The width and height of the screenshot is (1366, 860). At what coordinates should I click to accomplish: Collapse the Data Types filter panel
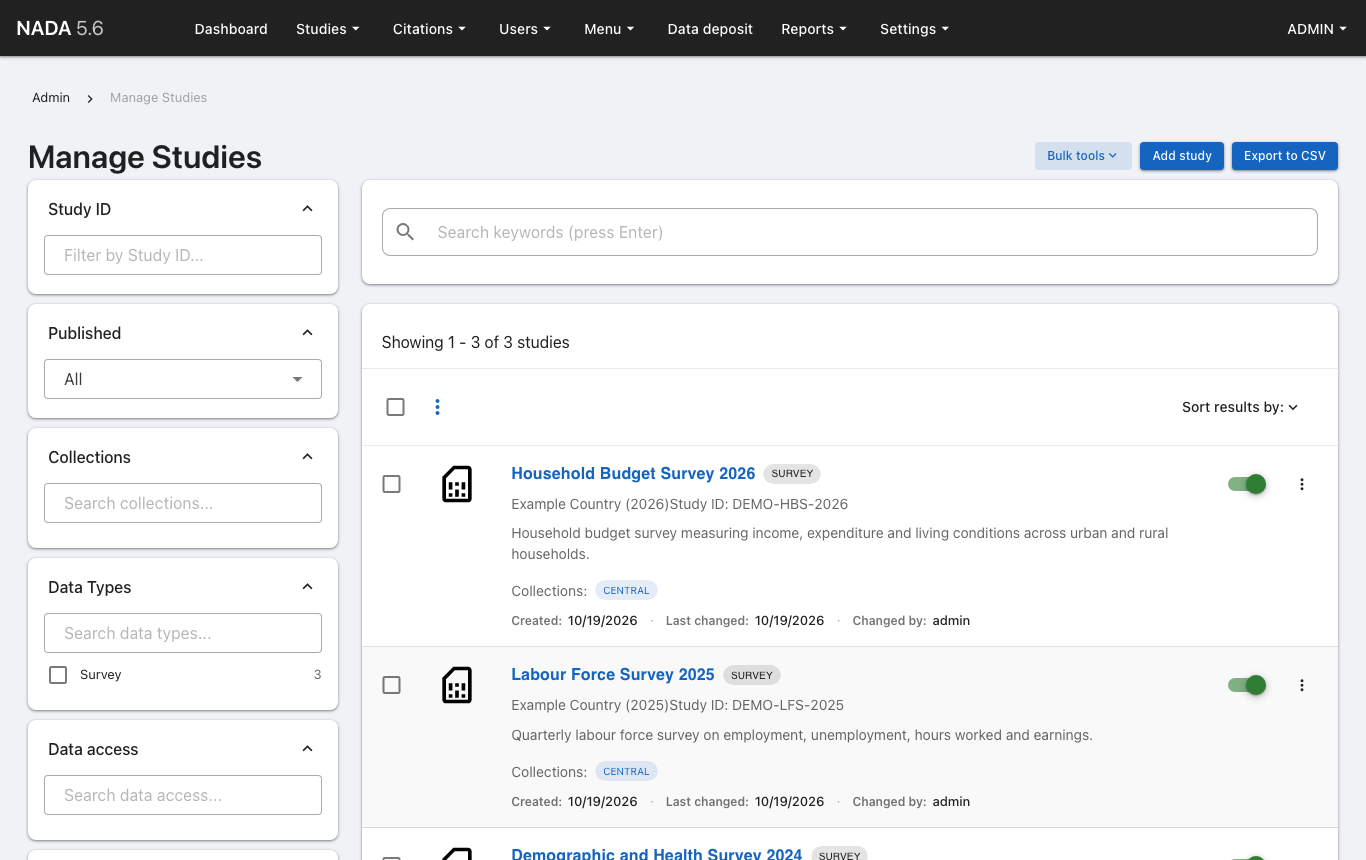(x=308, y=587)
